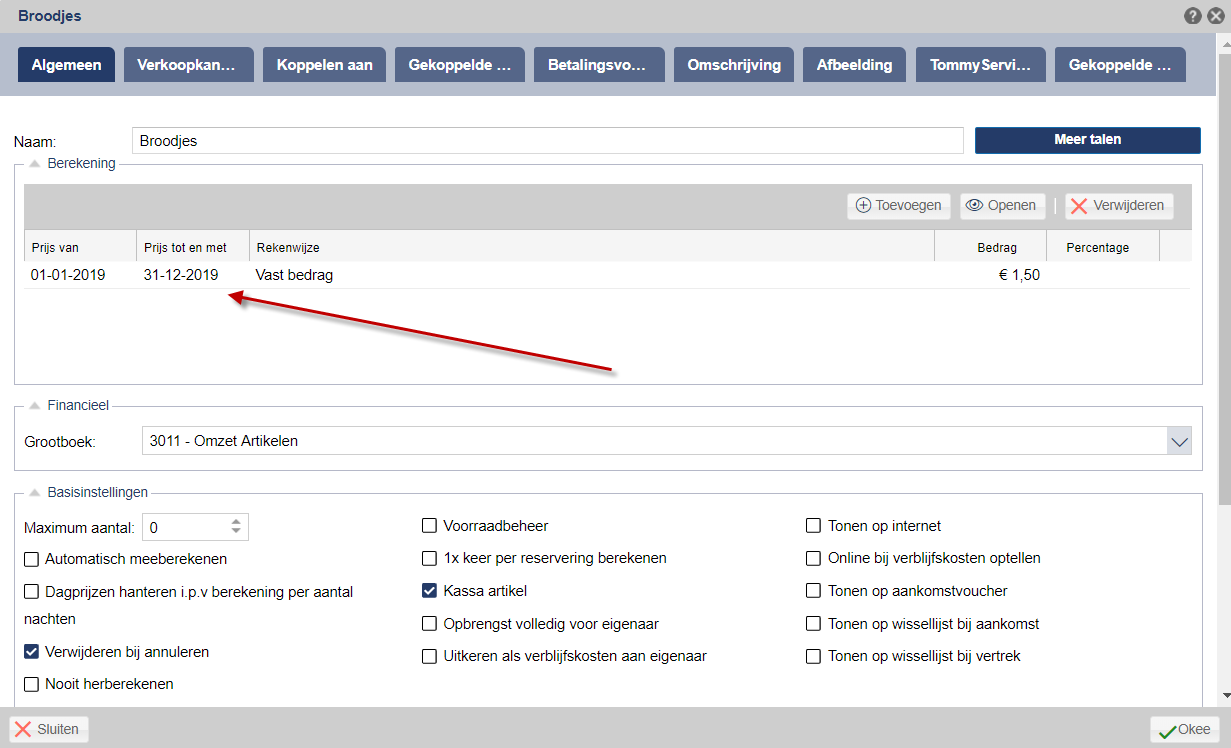Sort by Prijs van column header
1231x748 pixels.
click(80, 247)
